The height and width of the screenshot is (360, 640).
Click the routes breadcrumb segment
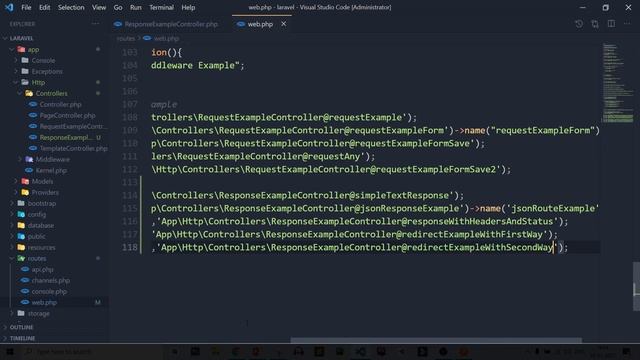point(125,38)
